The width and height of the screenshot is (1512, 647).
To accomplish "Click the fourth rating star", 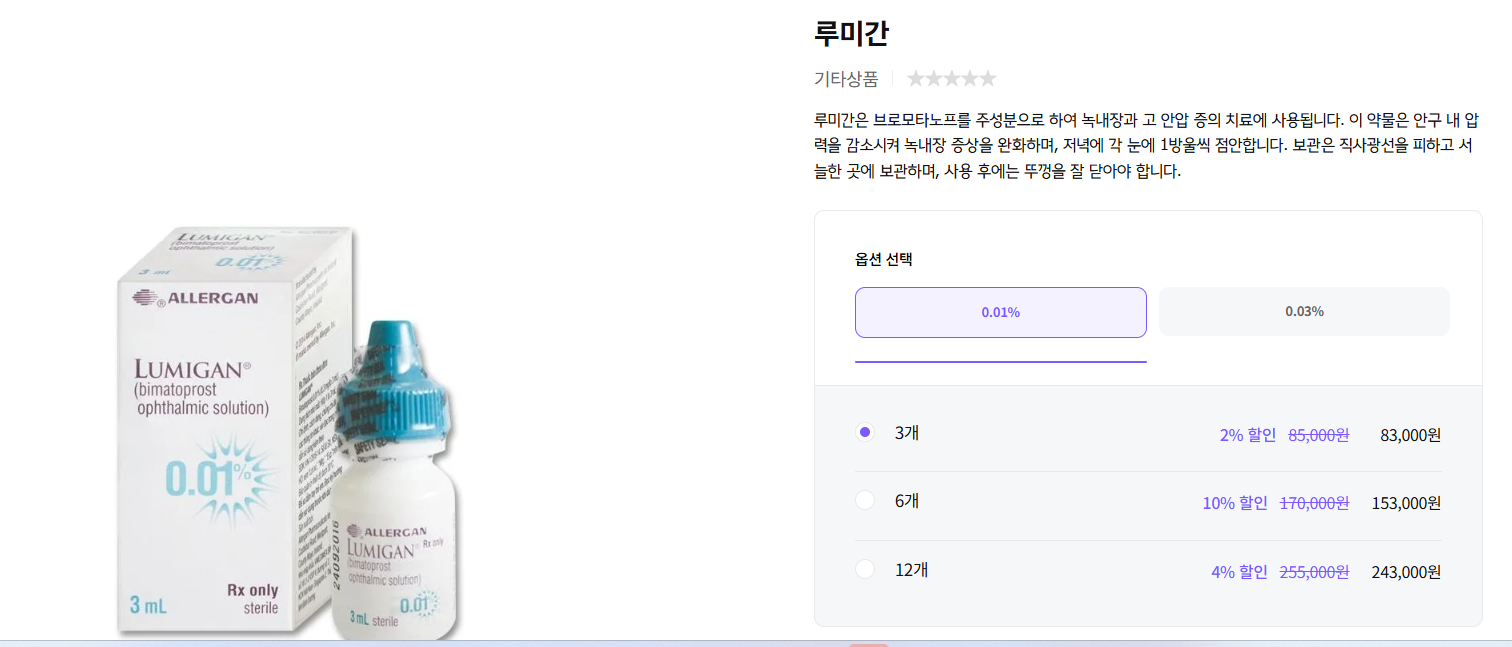I will point(969,78).
